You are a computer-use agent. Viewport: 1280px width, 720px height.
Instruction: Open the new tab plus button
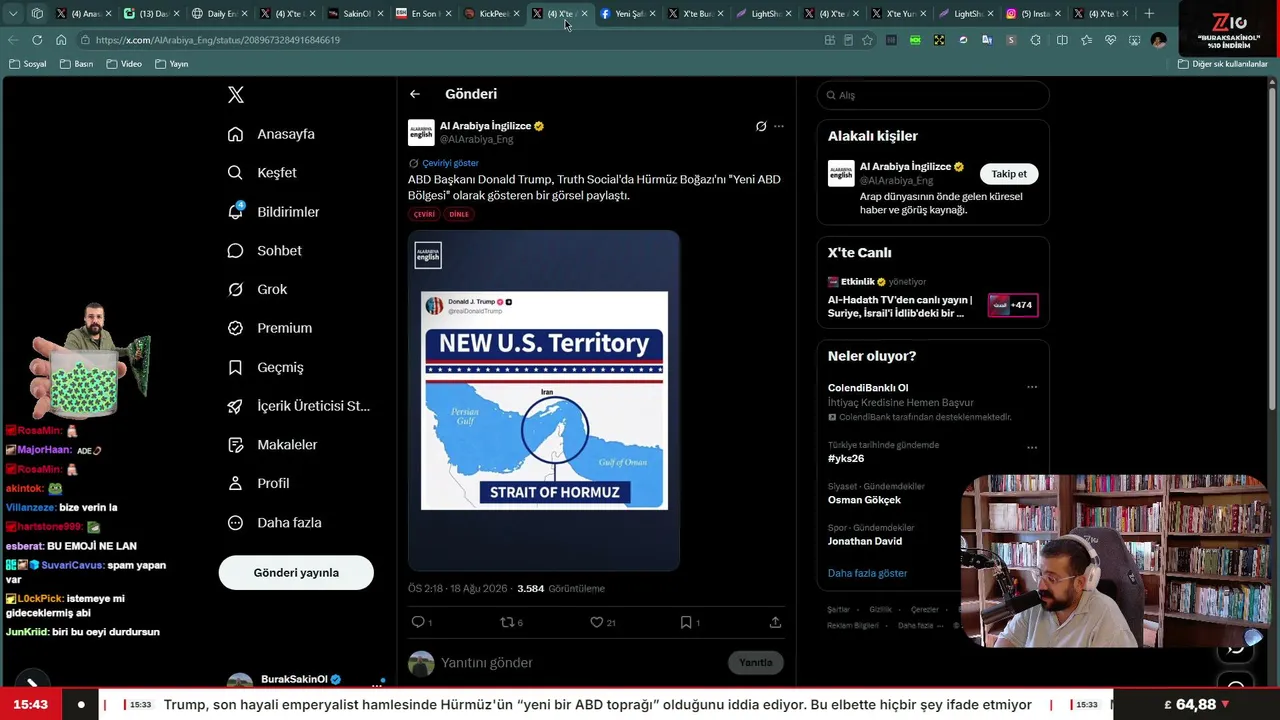tap(1149, 14)
